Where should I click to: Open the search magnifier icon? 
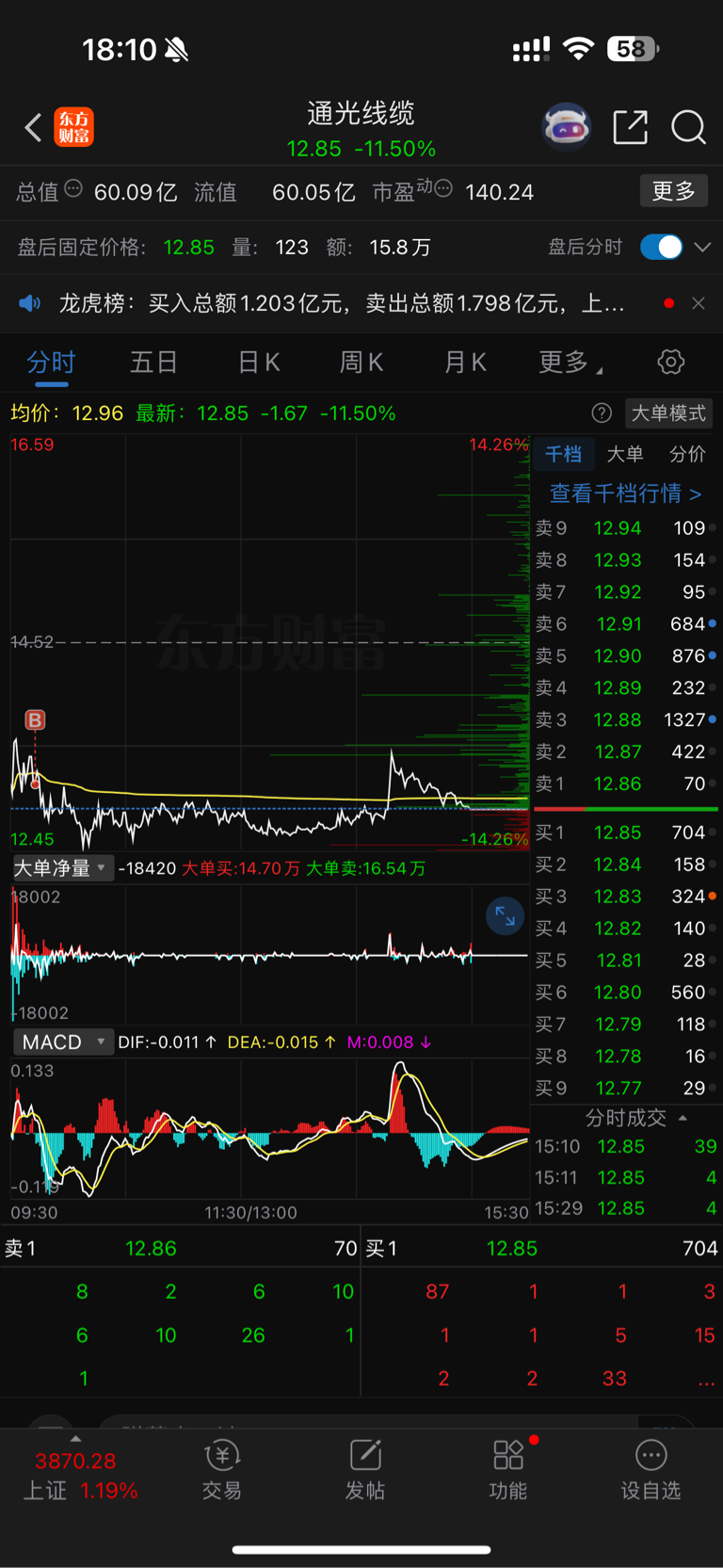(688, 127)
